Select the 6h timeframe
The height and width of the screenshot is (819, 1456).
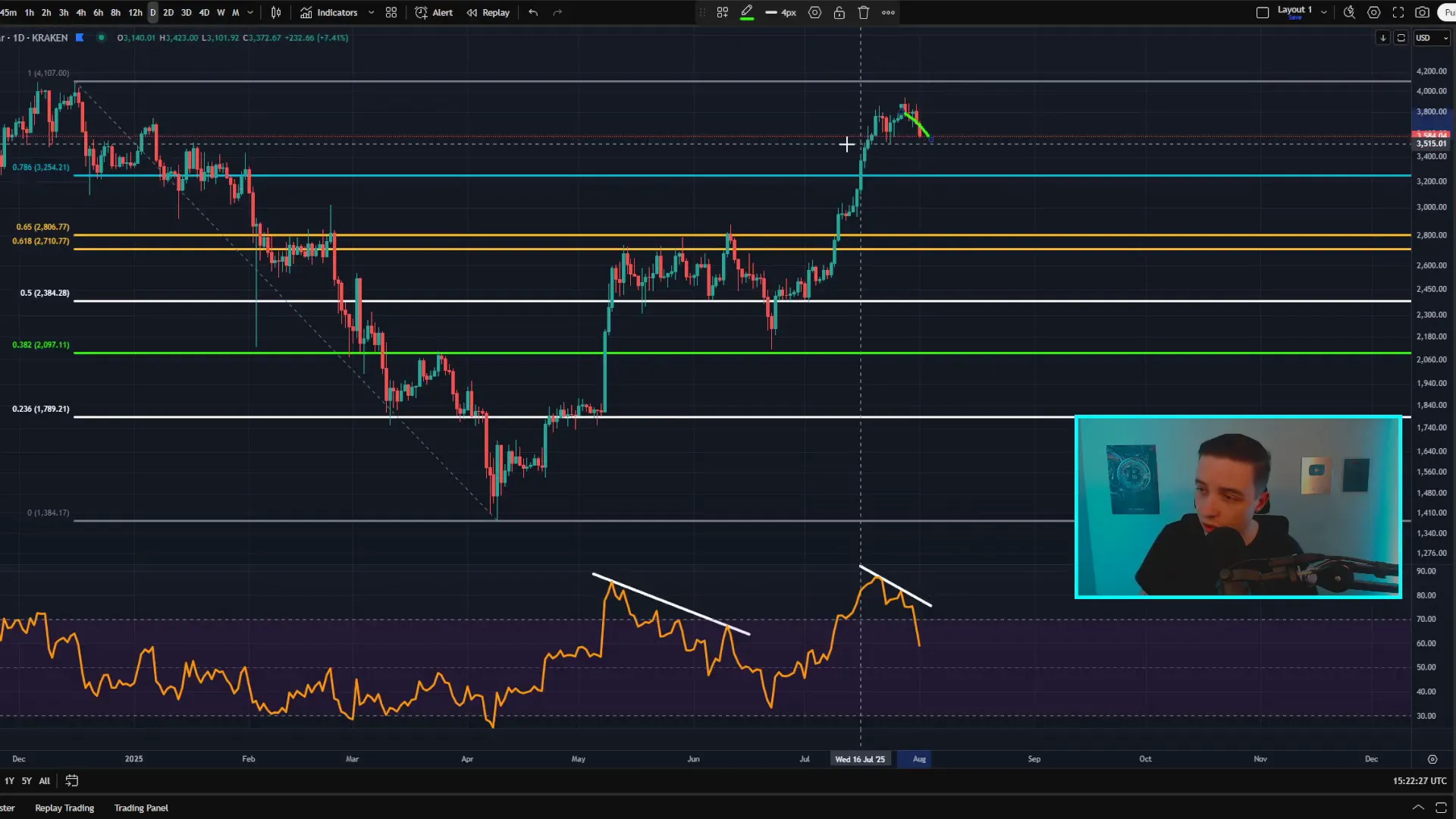click(x=98, y=13)
